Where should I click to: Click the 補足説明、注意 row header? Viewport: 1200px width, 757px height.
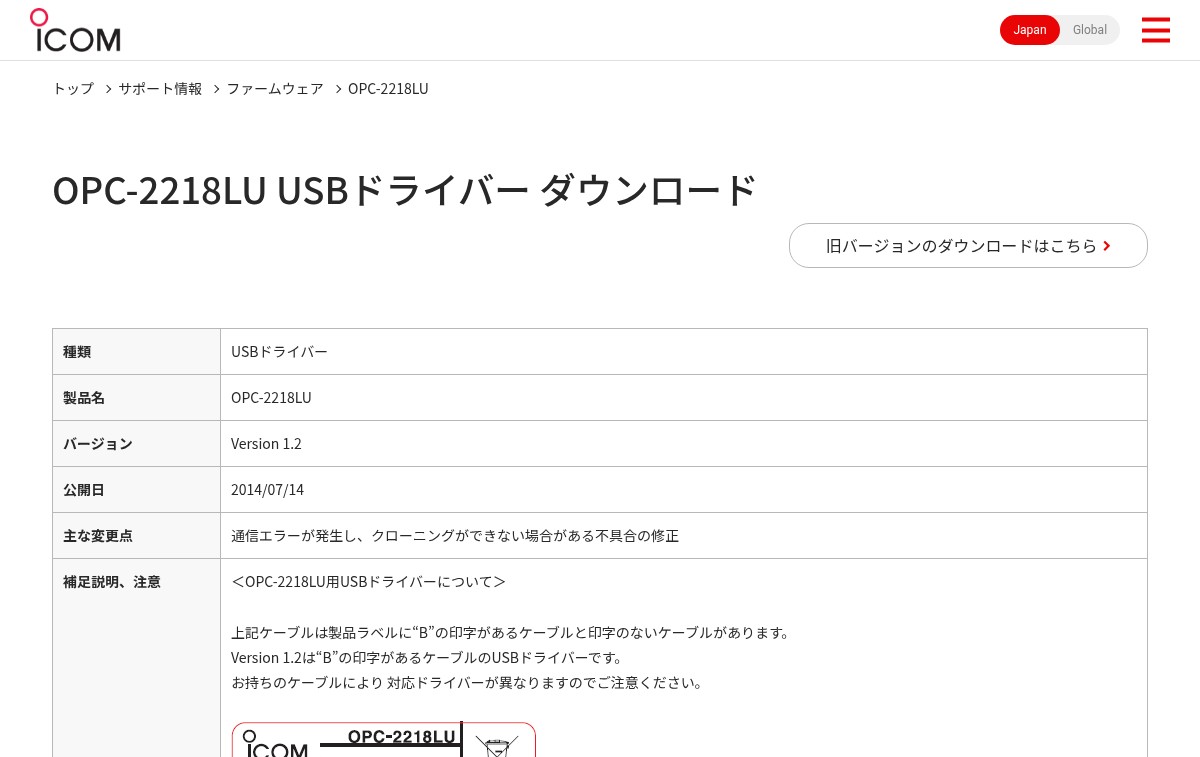tap(137, 658)
